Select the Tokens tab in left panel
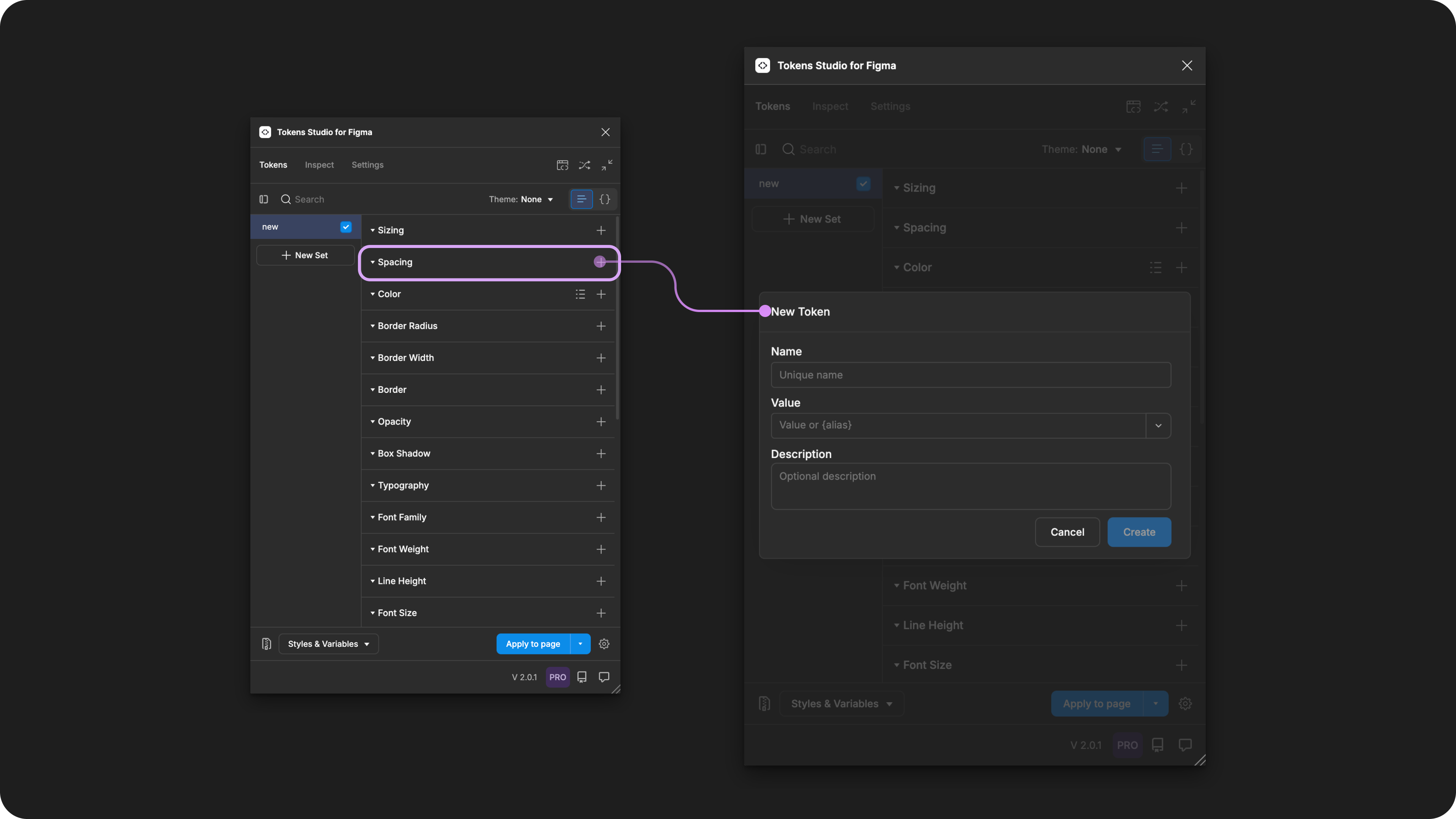1456x819 pixels. coord(273,165)
